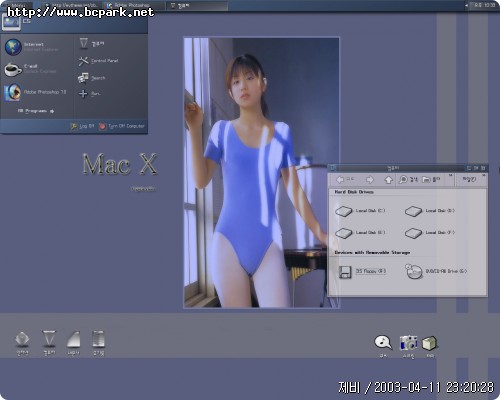Select Local Disk (F:) drive
This screenshot has height=400, width=500.
430,233
